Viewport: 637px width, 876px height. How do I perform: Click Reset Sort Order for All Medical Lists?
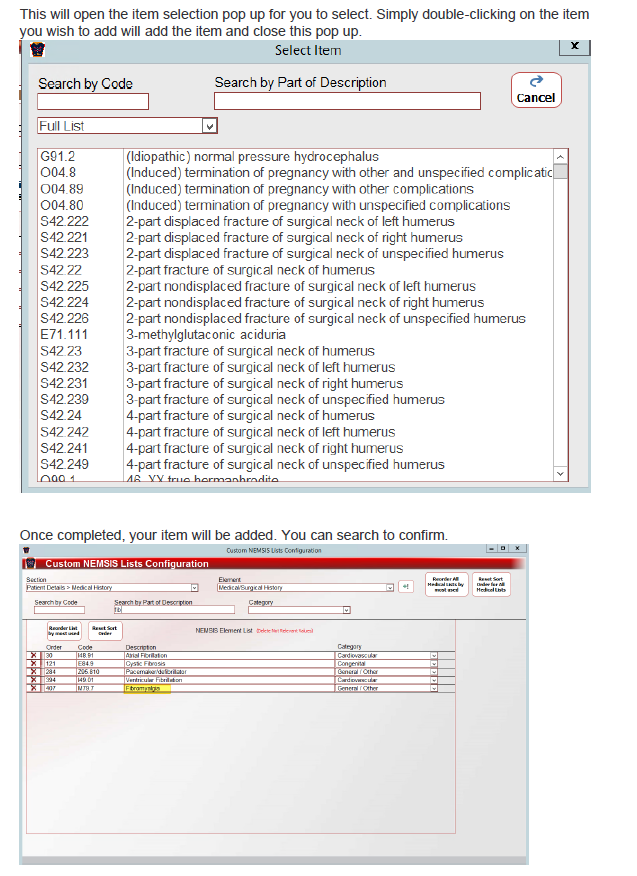point(491,584)
